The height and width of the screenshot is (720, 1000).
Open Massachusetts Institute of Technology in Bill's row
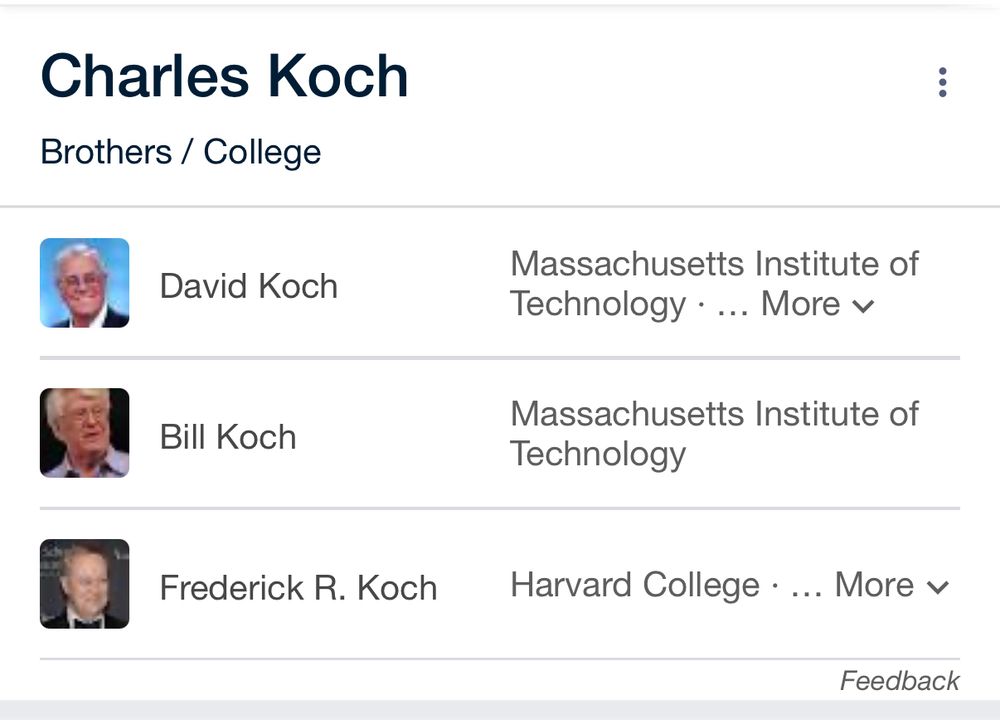pos(714,433)
